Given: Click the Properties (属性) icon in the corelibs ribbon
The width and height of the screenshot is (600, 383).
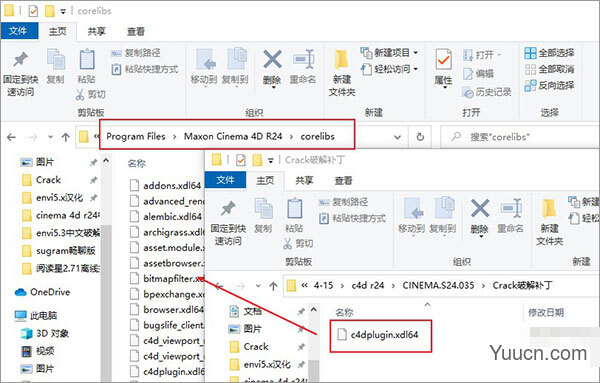Looking at the screenshot, I should pos(443,59).
